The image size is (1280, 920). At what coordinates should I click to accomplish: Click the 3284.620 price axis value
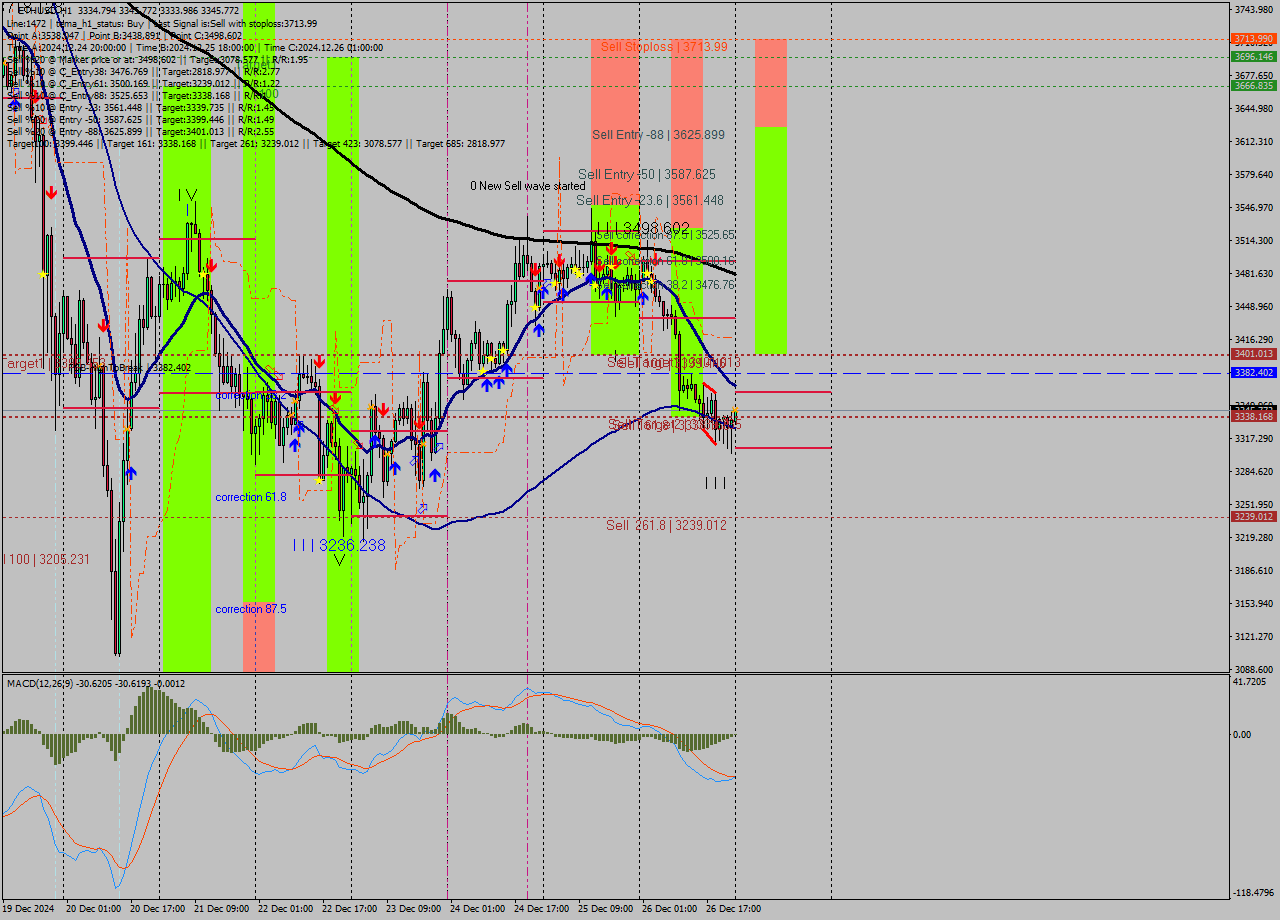[x=1254, y=472]
